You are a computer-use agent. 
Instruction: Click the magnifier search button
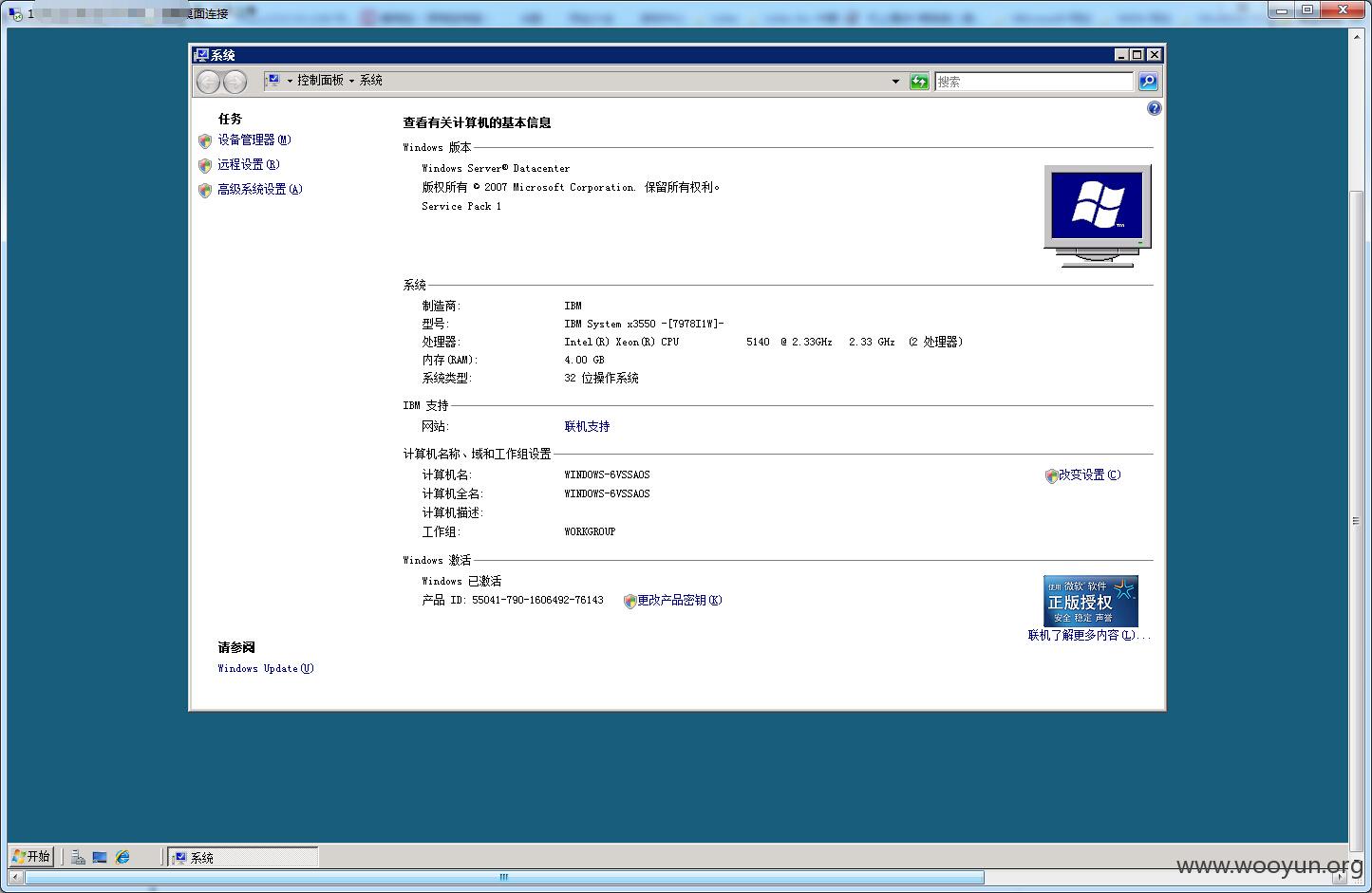pyautogui.click(x=1148, y=82)
